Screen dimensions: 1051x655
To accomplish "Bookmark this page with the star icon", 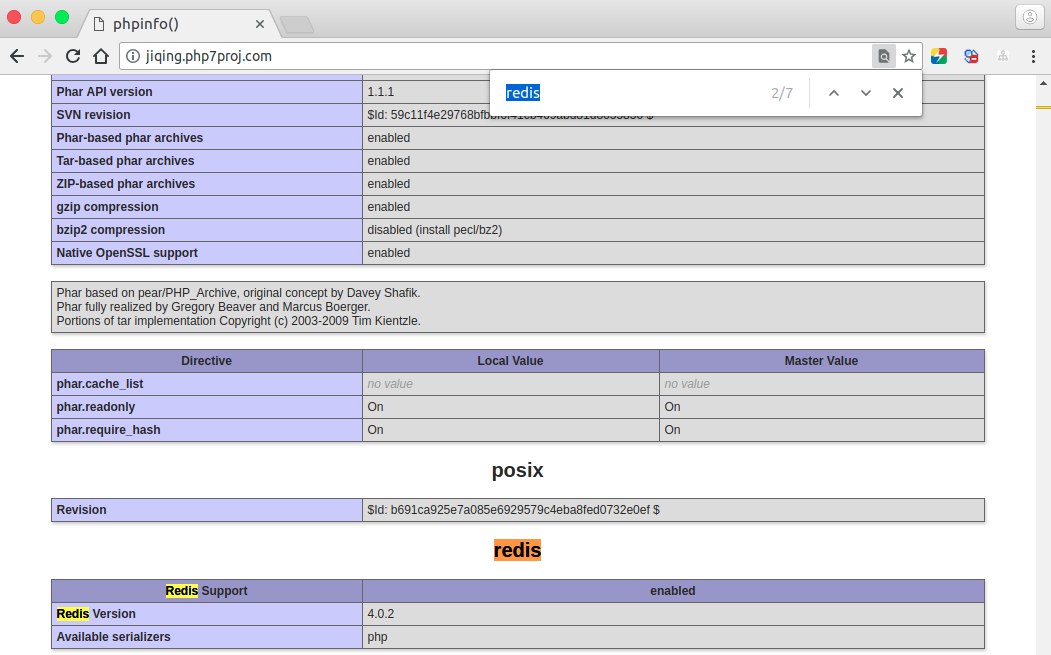I will [x=909, y=56].
